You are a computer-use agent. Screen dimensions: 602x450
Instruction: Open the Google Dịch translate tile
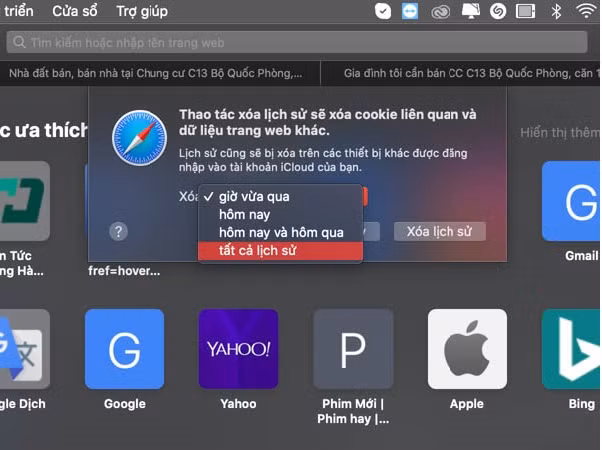(x=25, y=349)
